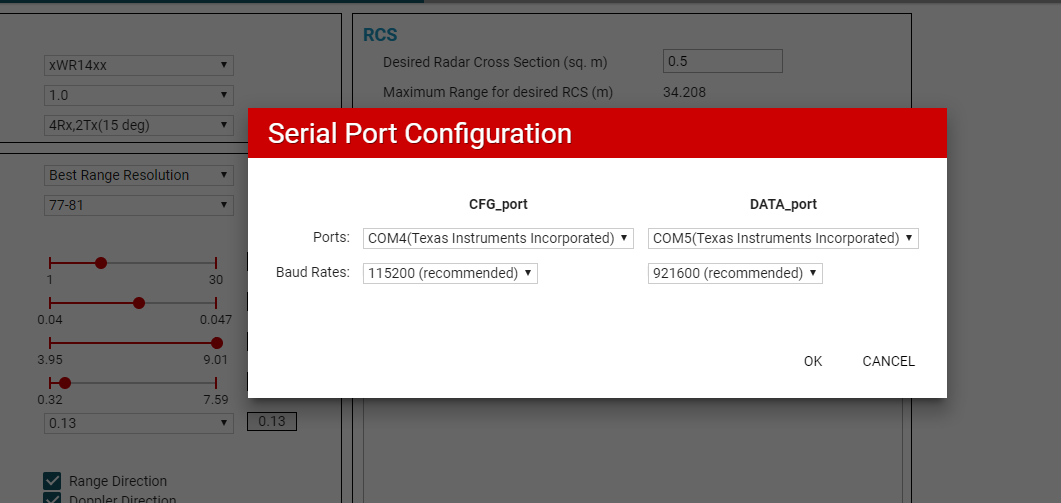
Task: Open the 0.13 value dropdown below sliders
Action: (x=139, y=423)
